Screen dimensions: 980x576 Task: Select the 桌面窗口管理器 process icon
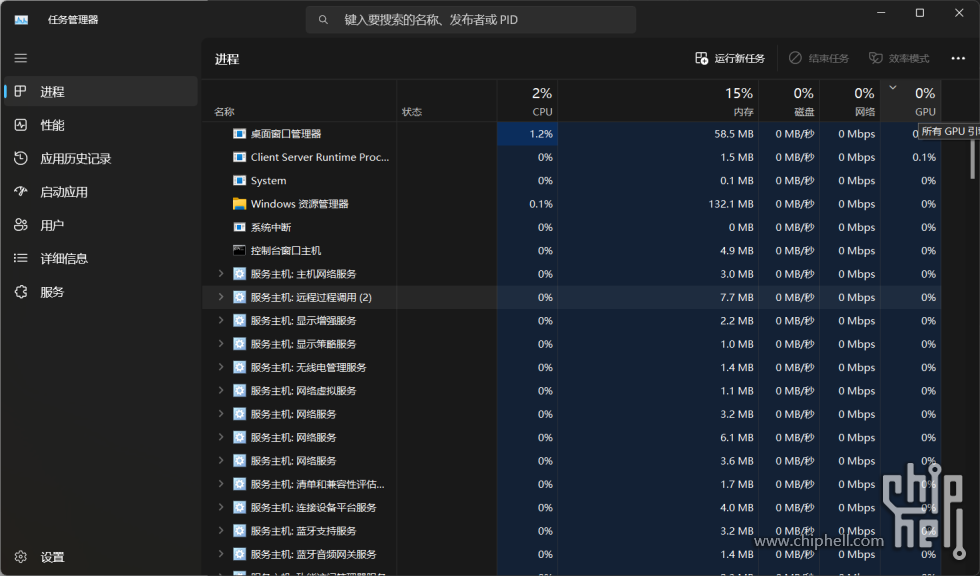click(x=239, y=134)
